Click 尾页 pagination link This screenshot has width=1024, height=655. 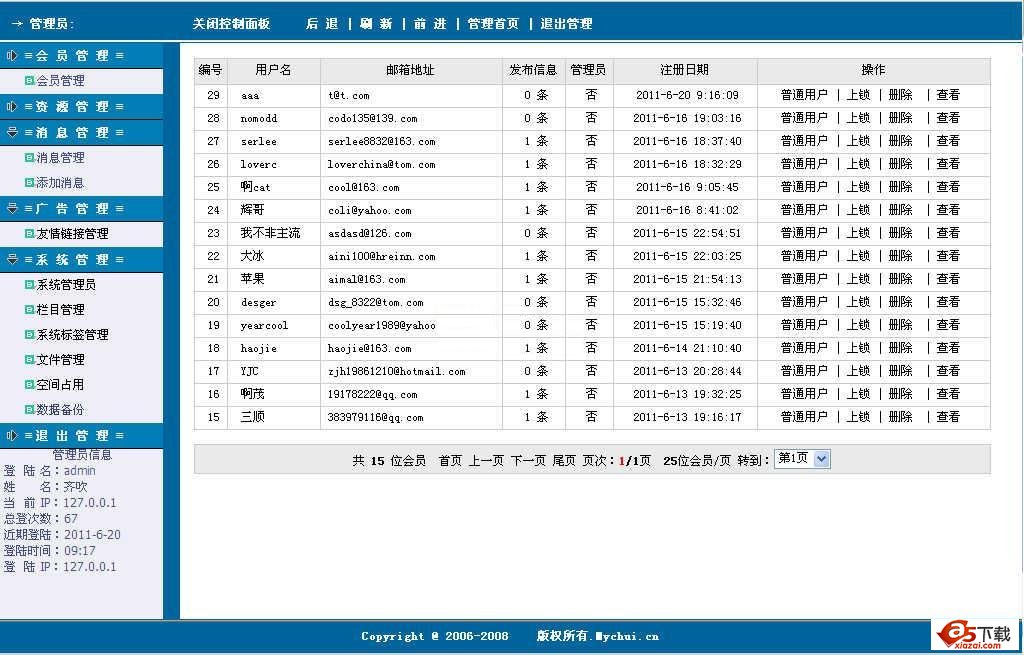[x=564, y=460]
